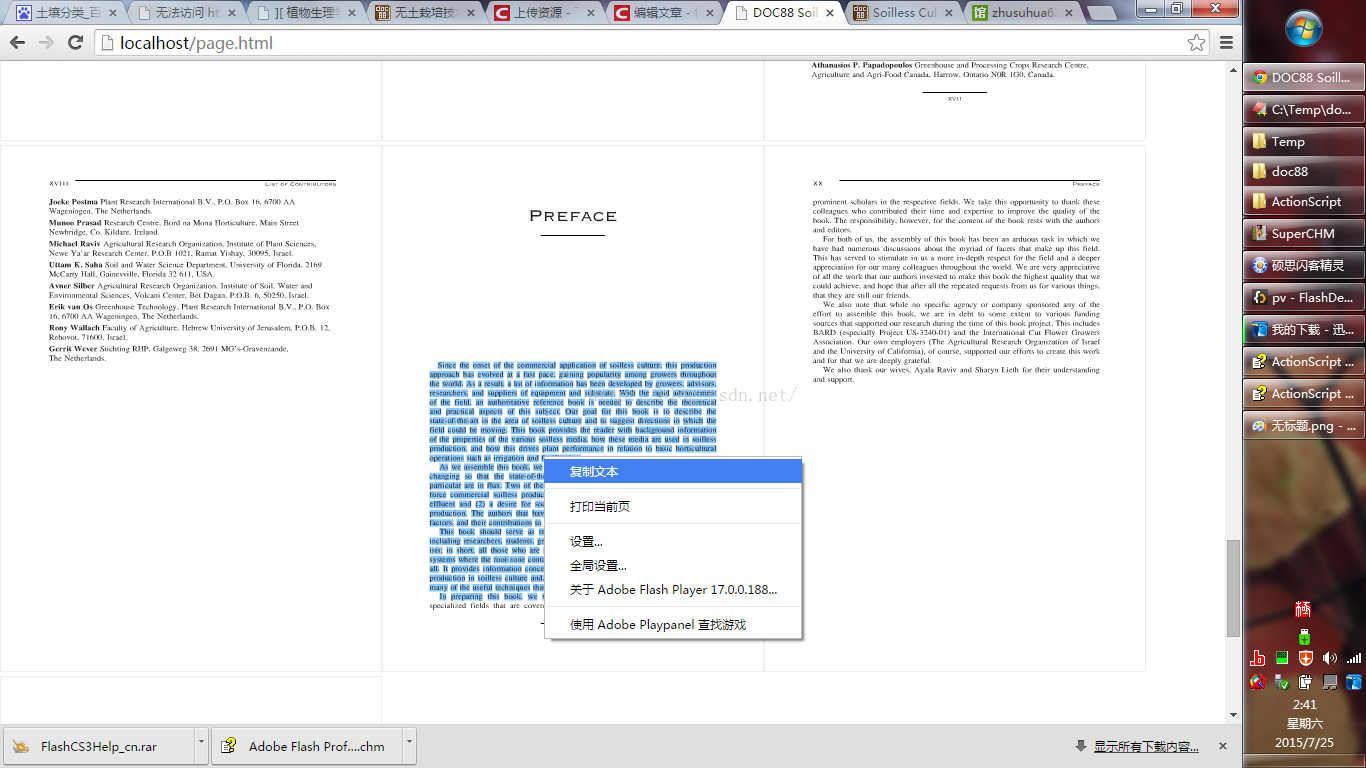1366x768 pixels.
Task: Click the 'Preface' heading on the page
Action: pyautogui.click(x=573, y=216)
